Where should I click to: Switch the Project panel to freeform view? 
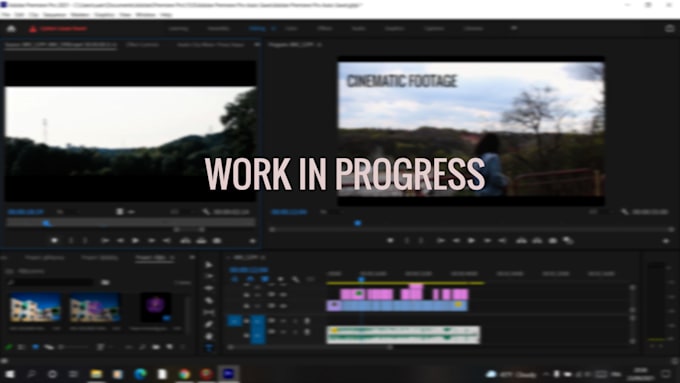click(49, 347)
